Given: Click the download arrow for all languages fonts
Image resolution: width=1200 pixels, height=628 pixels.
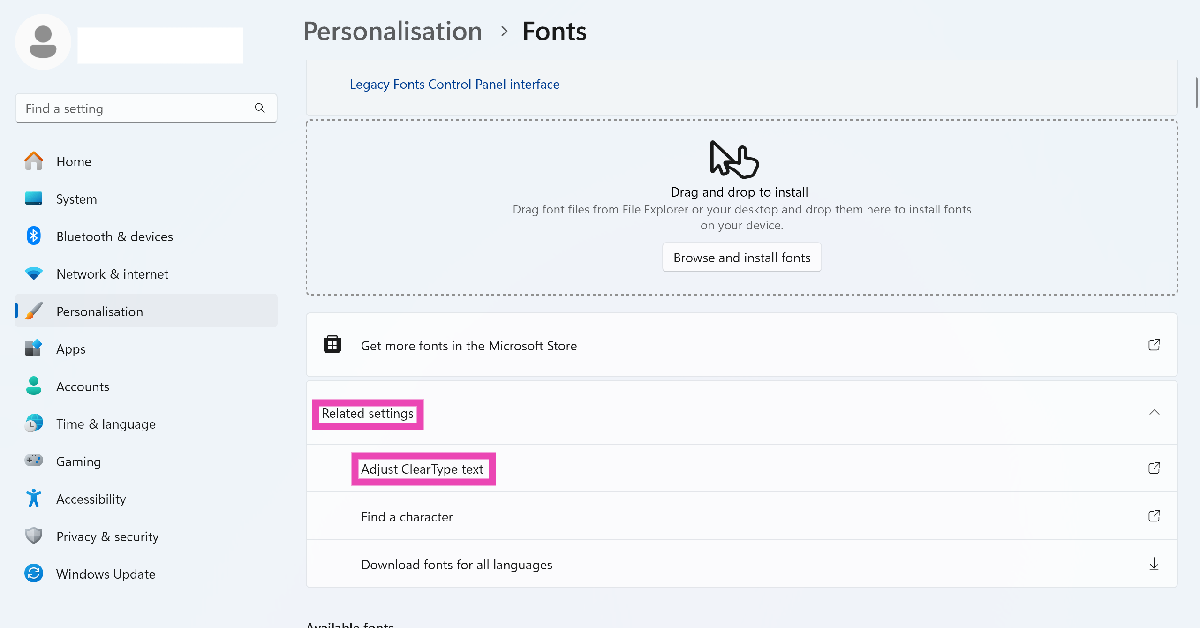Looking at the screenshot, I should point(1154,564).
